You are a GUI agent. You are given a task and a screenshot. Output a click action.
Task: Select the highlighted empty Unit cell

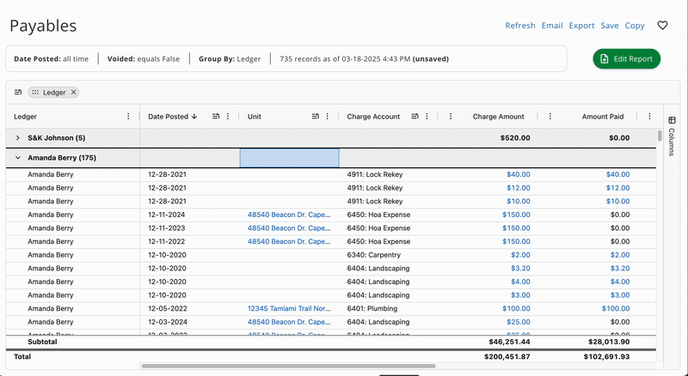[x=289, y=158]
